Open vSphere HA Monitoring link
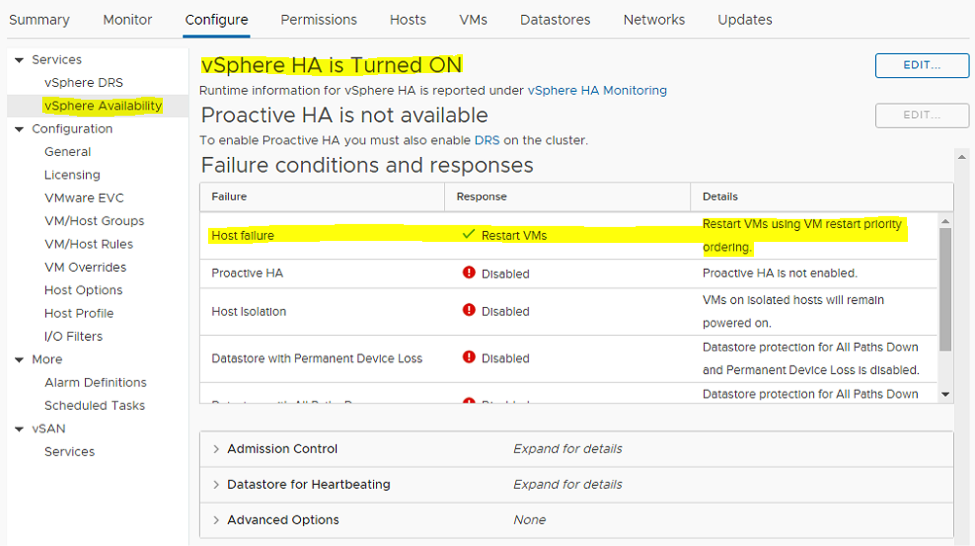 click(x=597, y=90)
